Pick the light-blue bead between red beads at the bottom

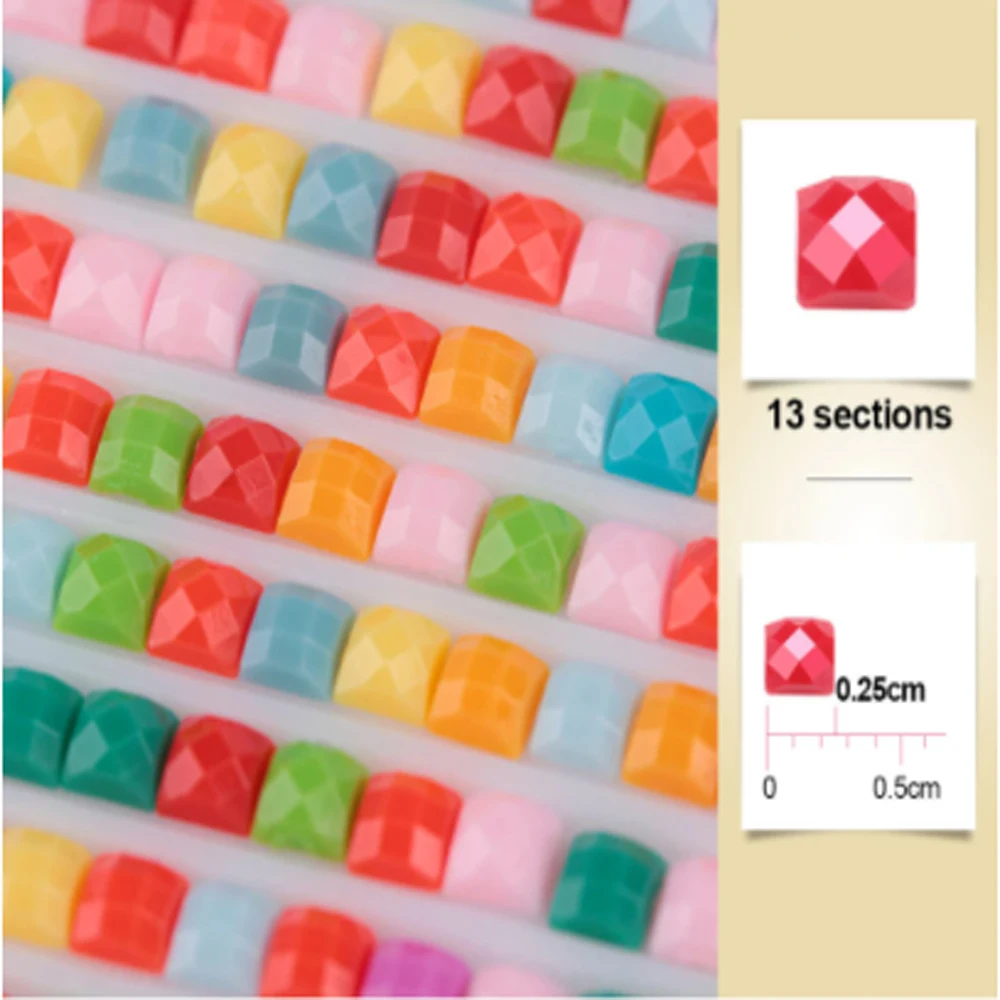pos(219,939)
